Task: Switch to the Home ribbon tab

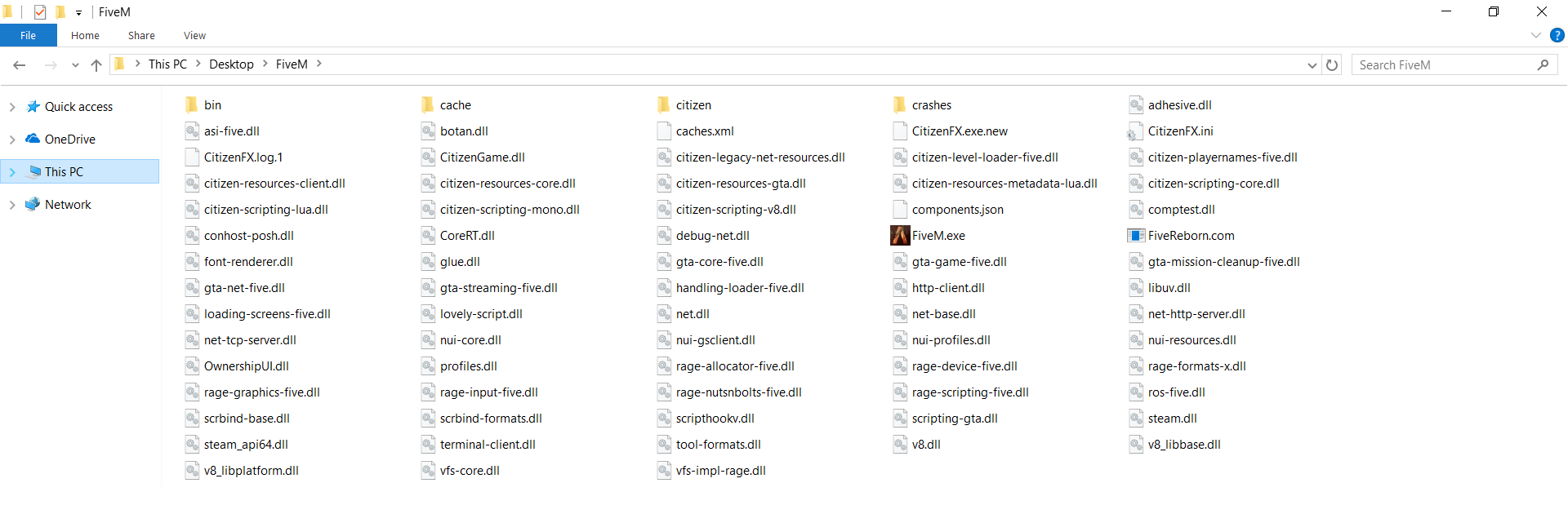Action: click(x=85, y=35)
